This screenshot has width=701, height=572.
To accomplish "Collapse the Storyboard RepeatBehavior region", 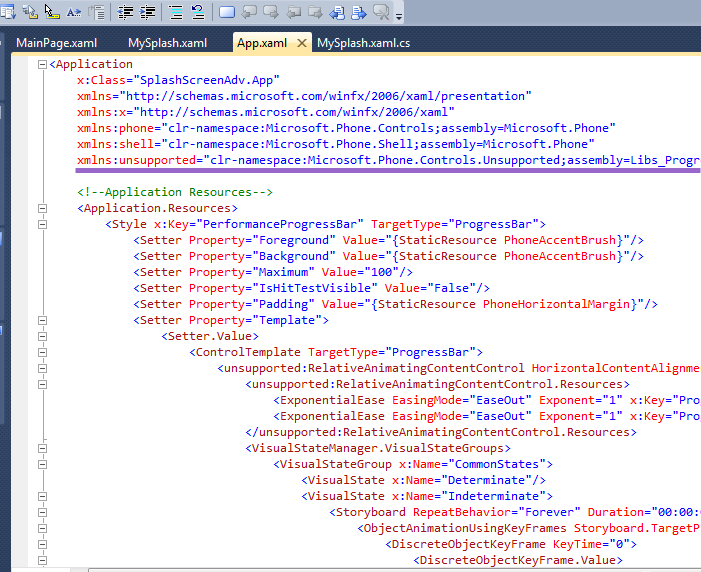I will pos(42,513).
